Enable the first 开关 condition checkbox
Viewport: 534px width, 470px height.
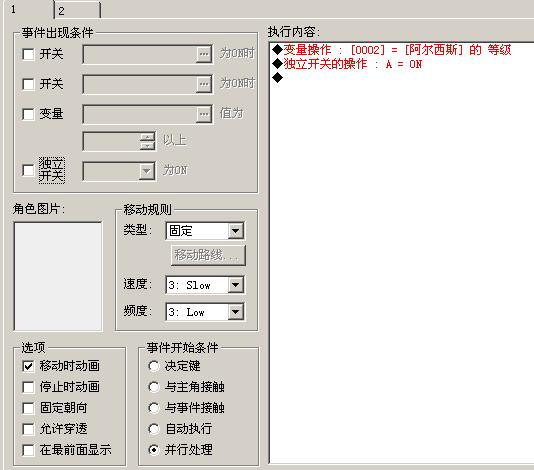(x=28, y=54)
